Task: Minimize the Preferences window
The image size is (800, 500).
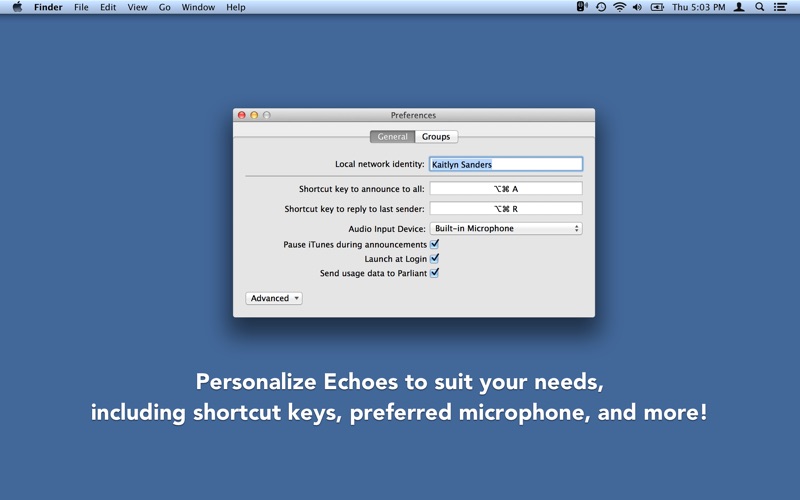Action: tap(254, 115)
